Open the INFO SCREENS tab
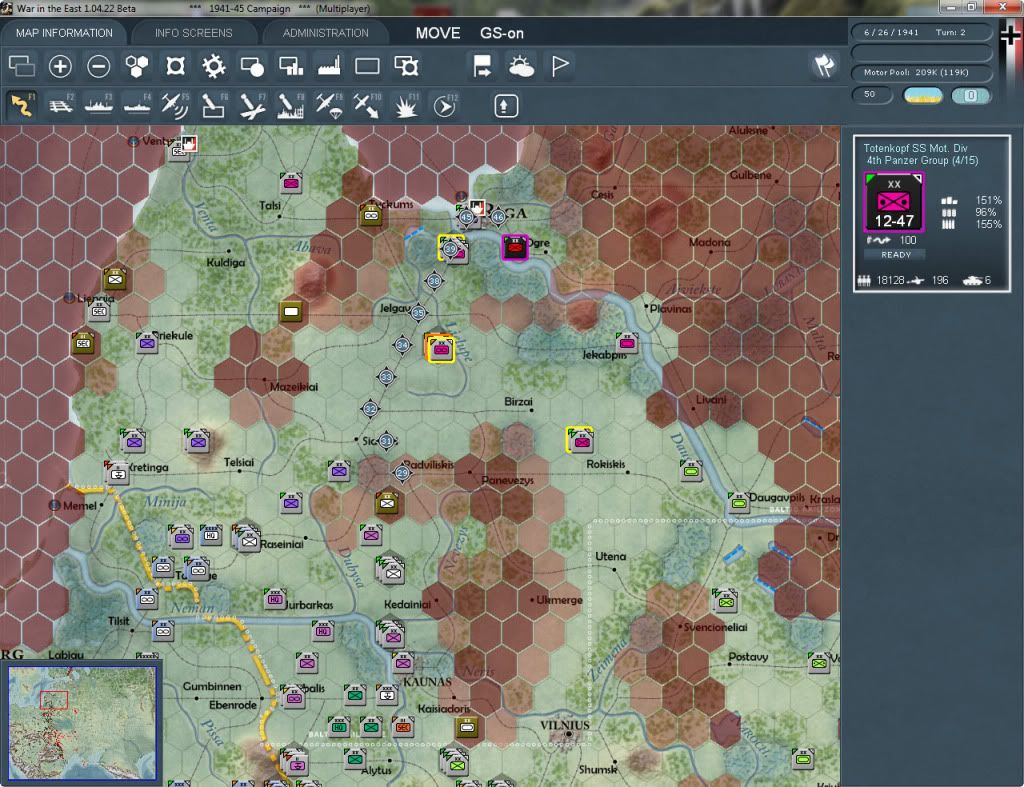 193,33
